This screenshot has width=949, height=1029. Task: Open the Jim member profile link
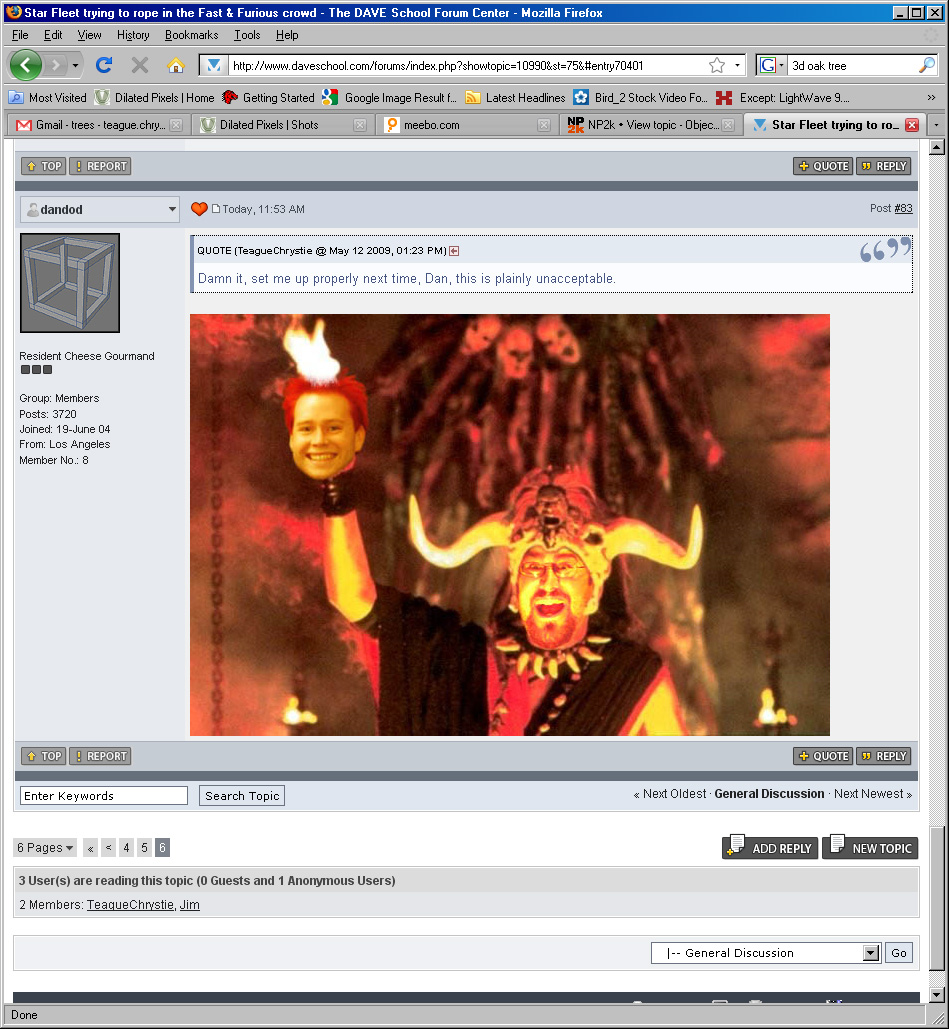190,905
